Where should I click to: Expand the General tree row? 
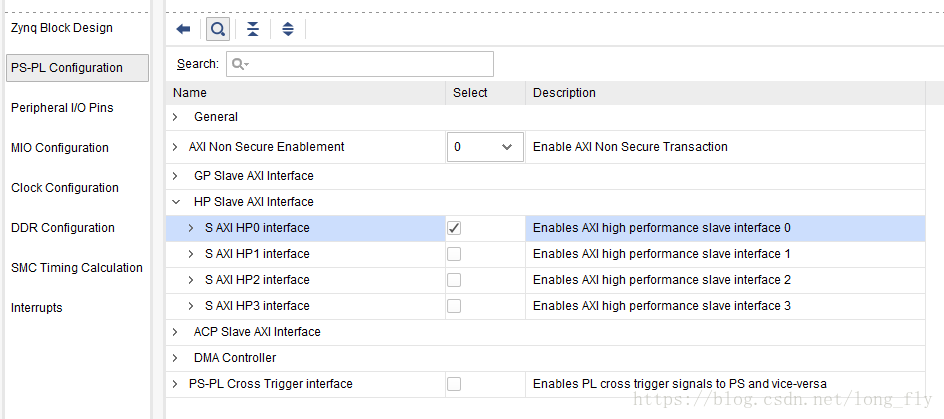click(x=175, y=117)
